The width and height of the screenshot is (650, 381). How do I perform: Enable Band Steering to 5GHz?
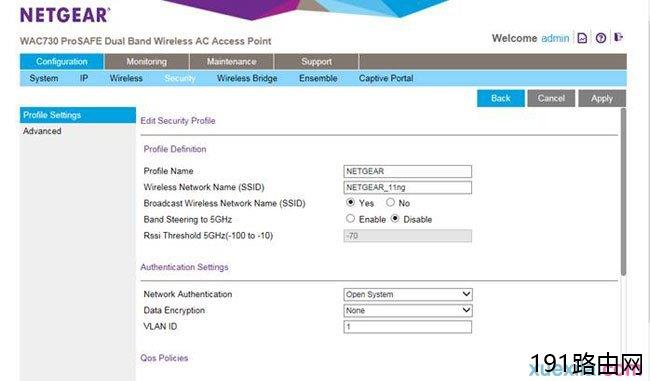[x=351, y=218]
